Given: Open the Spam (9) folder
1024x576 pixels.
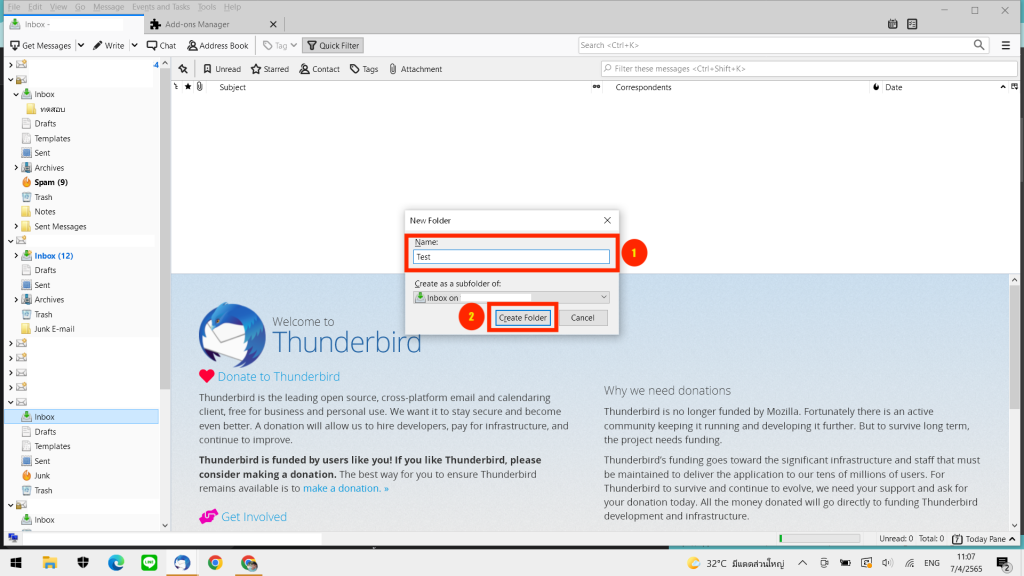Looking at the screenshot, I should [50, 182].
